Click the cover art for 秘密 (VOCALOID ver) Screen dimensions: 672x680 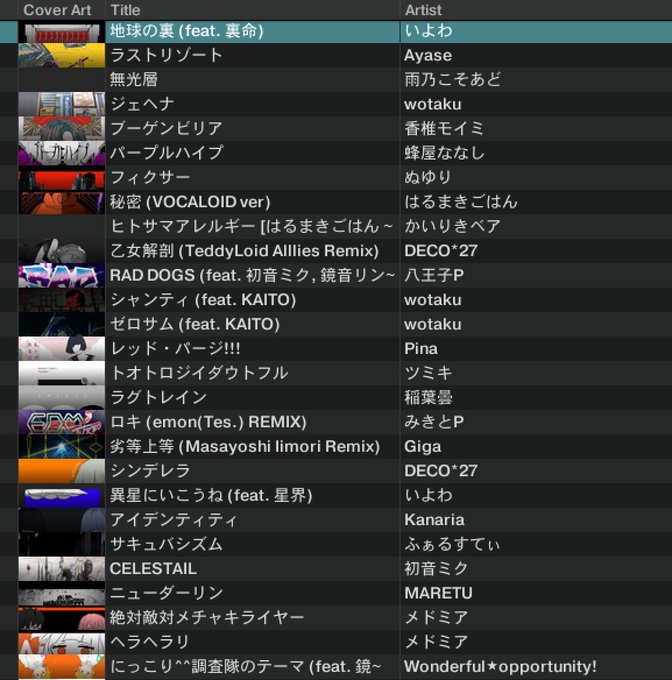click(x=62, y=202)
